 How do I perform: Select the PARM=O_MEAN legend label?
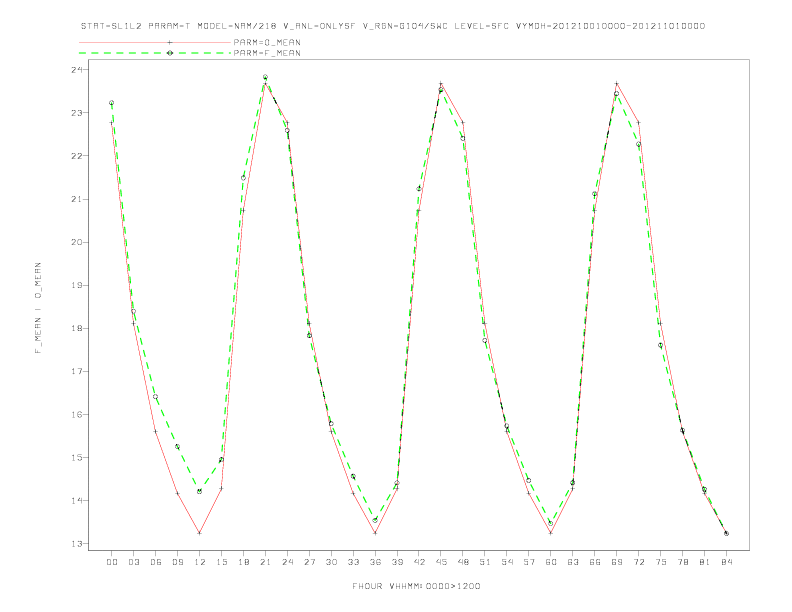(267, 42)
